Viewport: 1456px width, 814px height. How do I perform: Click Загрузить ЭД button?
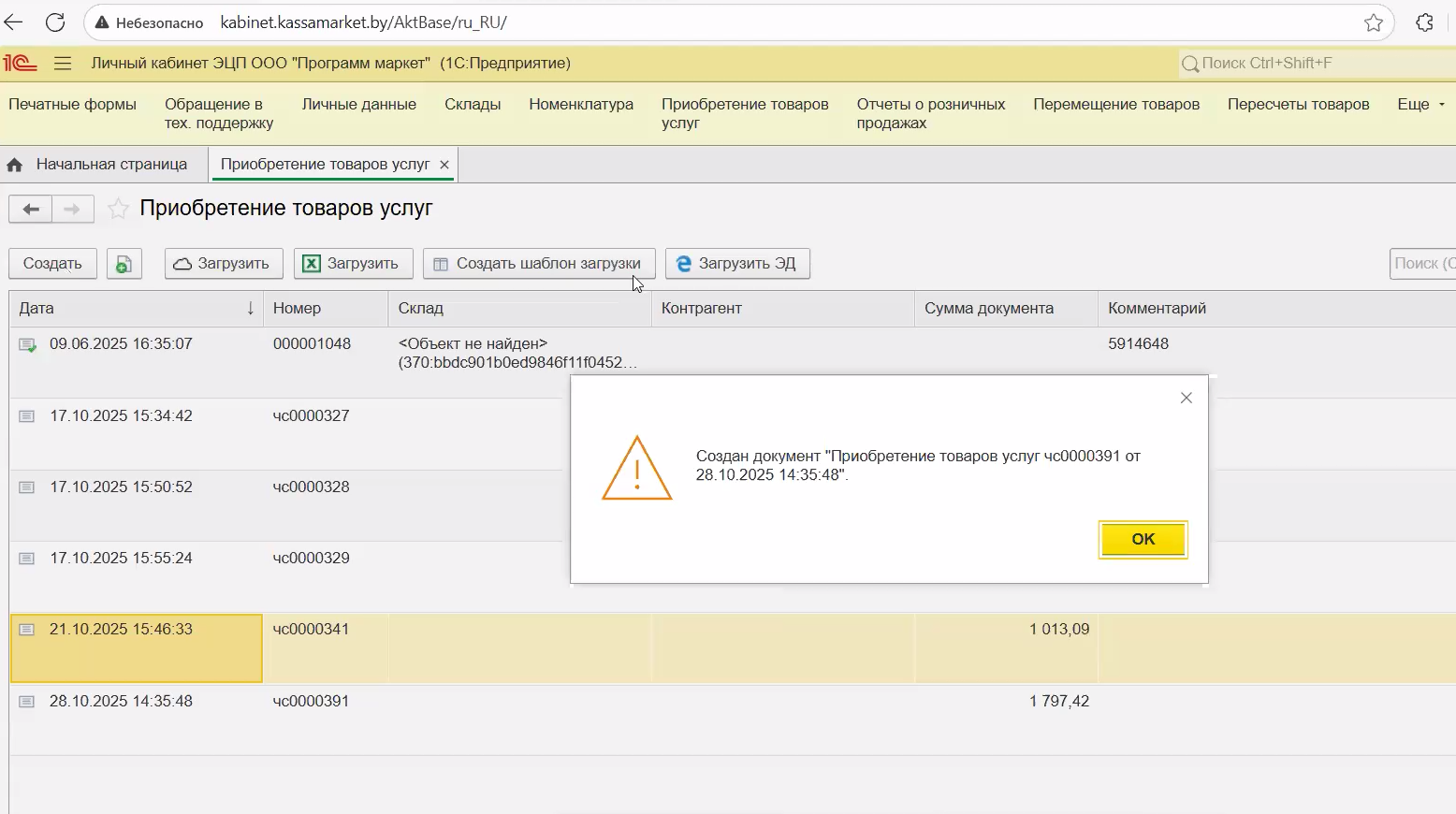tap(737, 264)
